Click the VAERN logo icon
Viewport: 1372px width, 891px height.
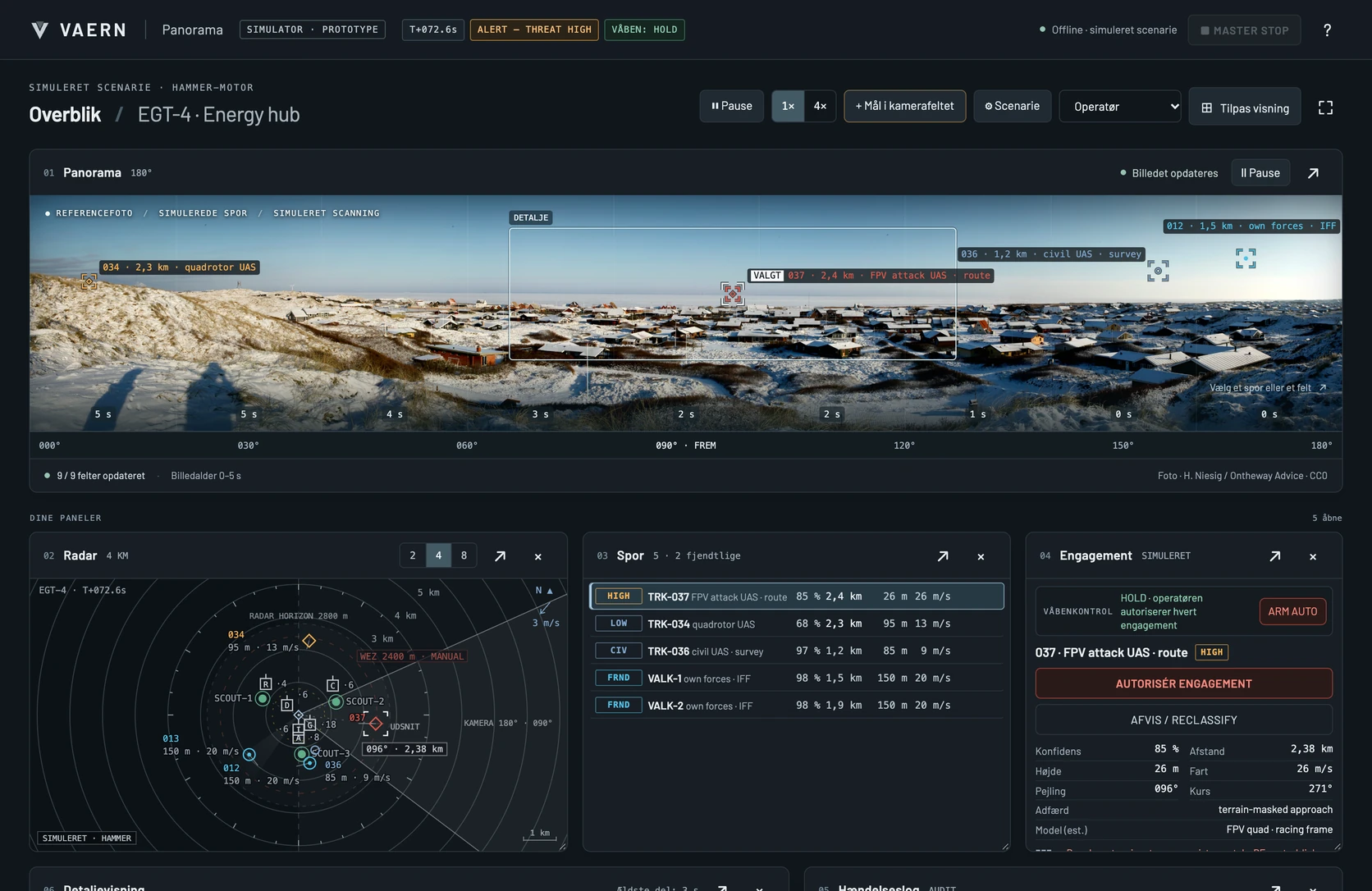point(39,30)
